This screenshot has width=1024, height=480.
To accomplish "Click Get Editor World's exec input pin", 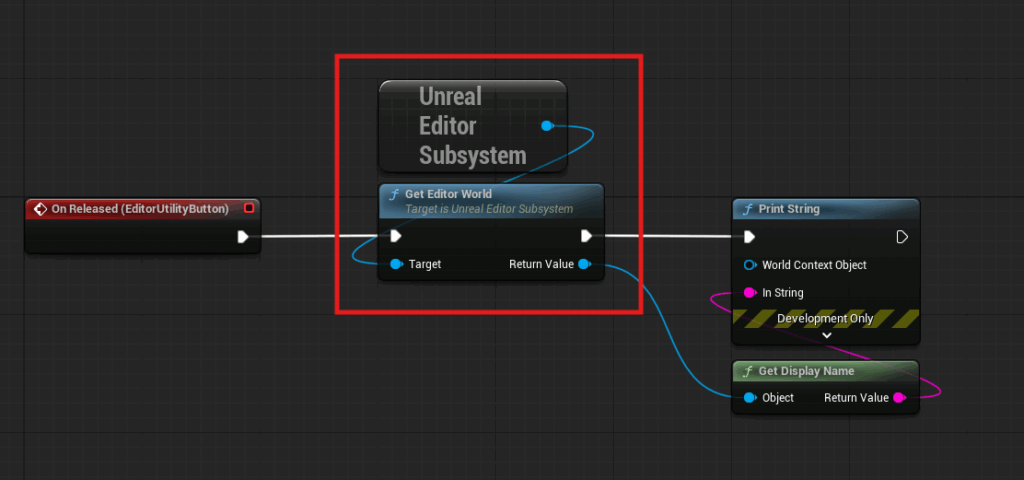I will pyautogui.click(x=395, y=236).
